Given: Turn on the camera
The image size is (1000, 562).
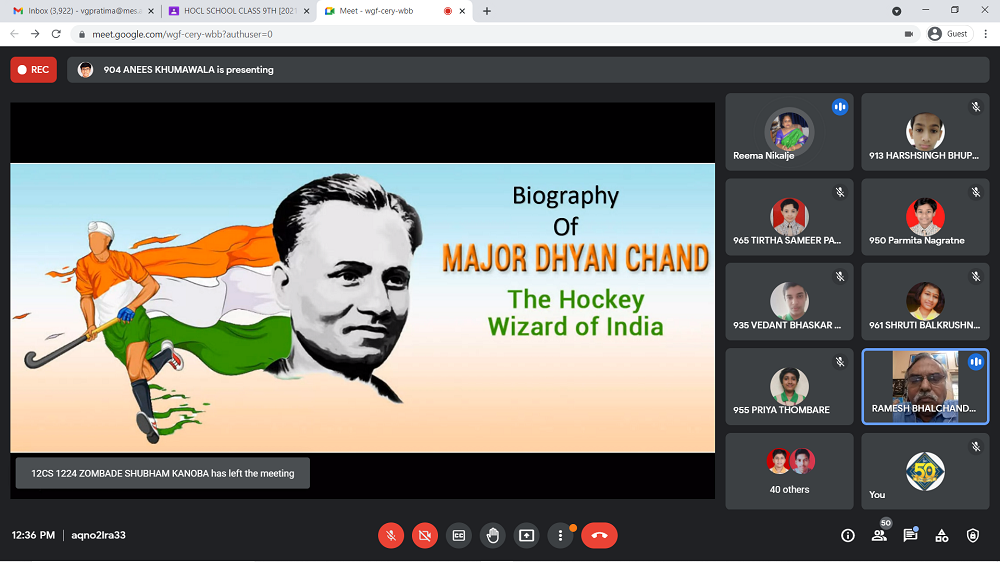Looking at the screenshot, I should [x=425, y=535].
